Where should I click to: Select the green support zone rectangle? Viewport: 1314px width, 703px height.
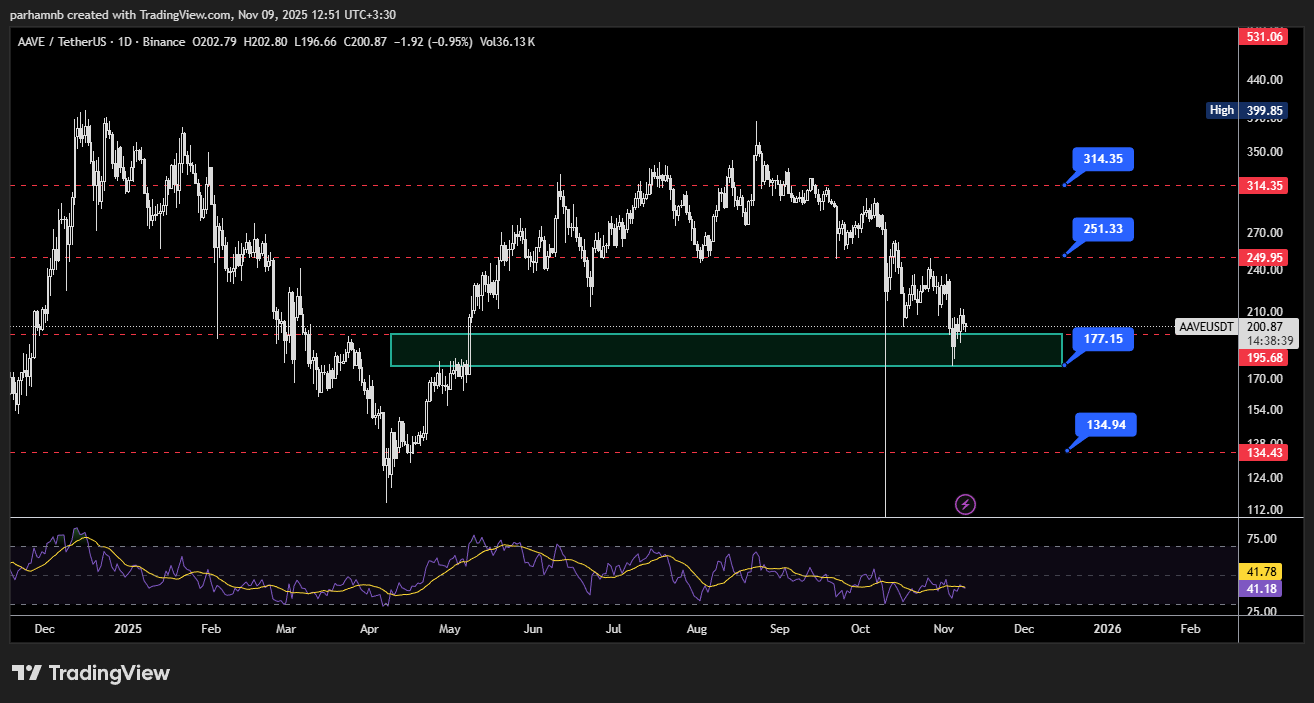(x=725, y=349)
